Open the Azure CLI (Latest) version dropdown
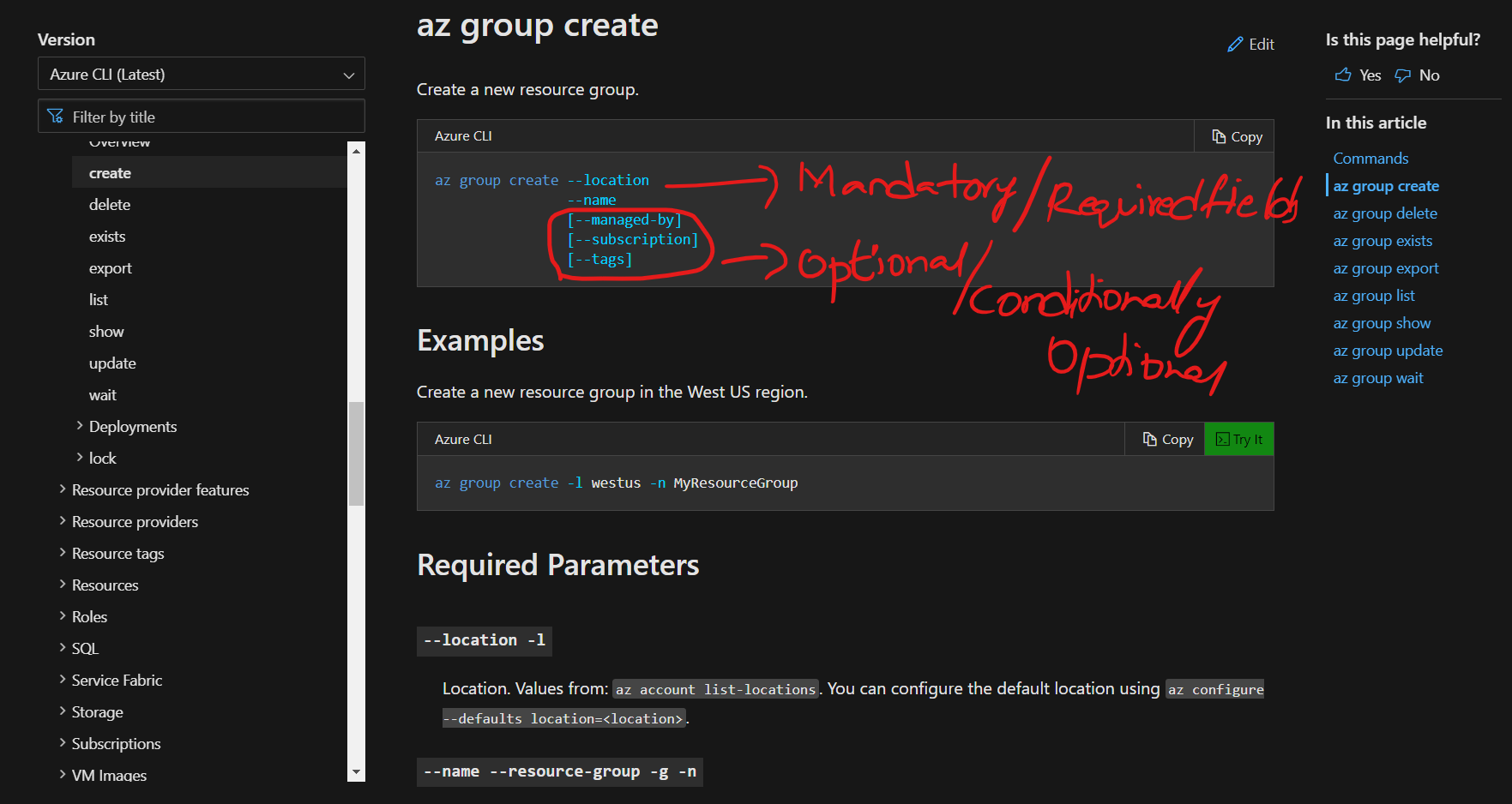This screenshot has height=804, width=1512. click(x=202, y=74)
